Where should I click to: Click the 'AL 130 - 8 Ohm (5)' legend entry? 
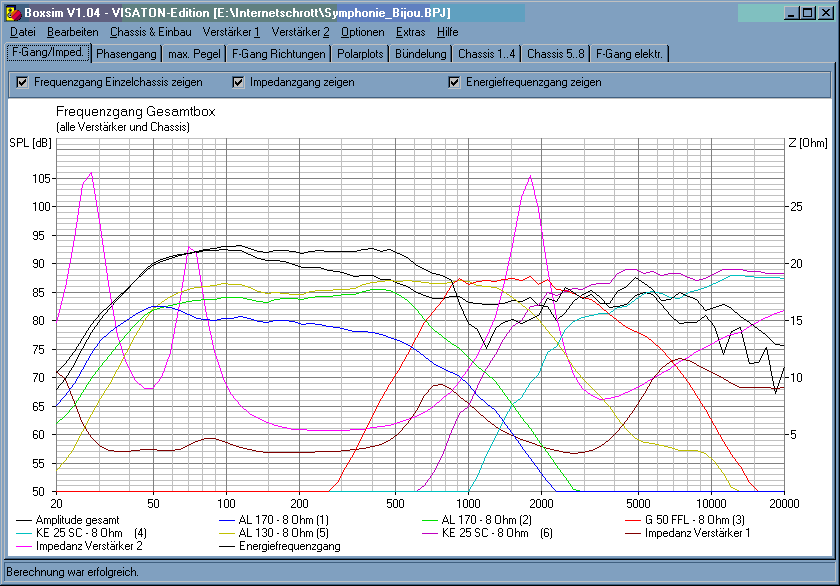(274, 533)
